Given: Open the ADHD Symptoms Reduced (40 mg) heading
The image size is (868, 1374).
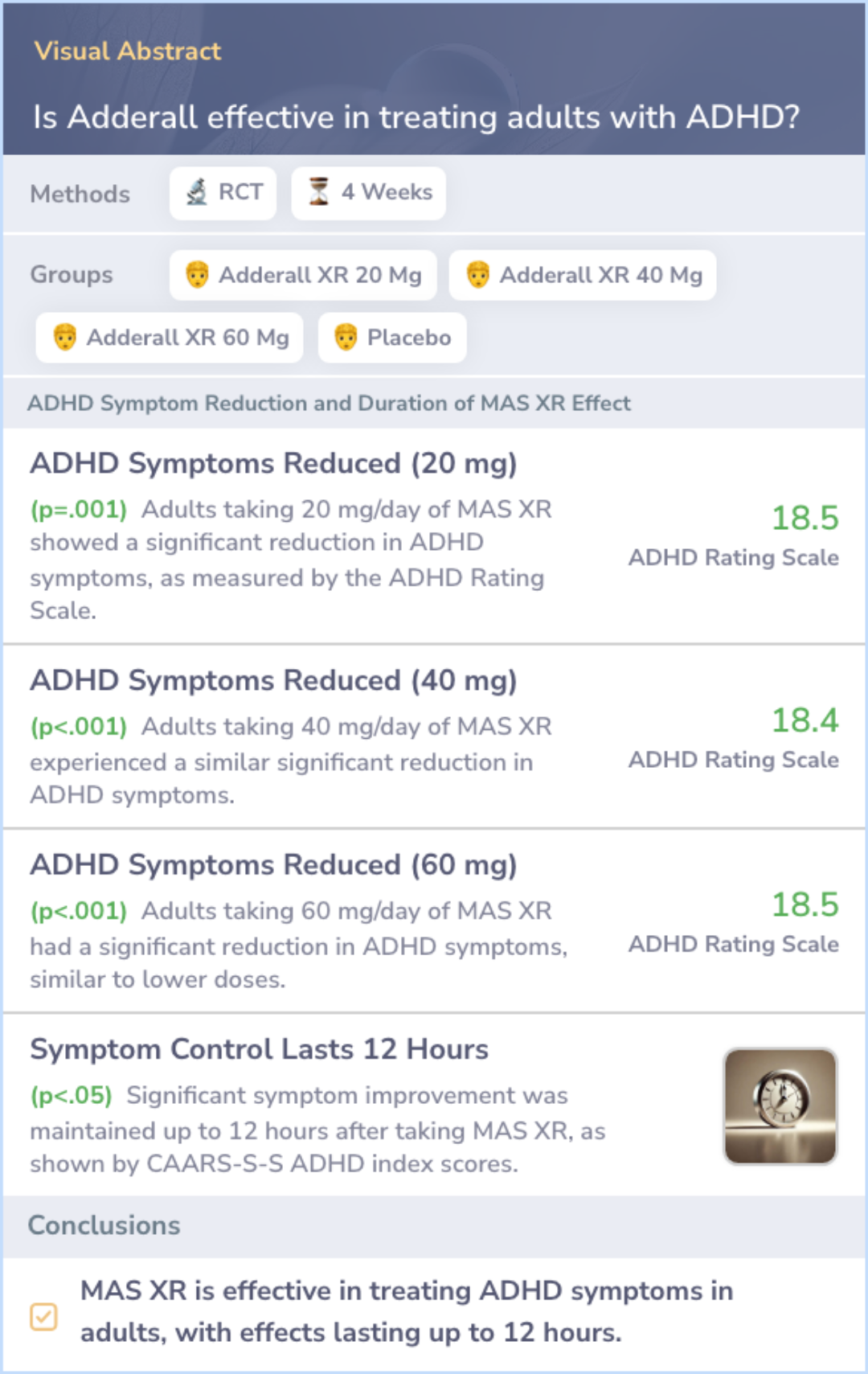Looking at the screenshot, I should (x=273, y=681).
